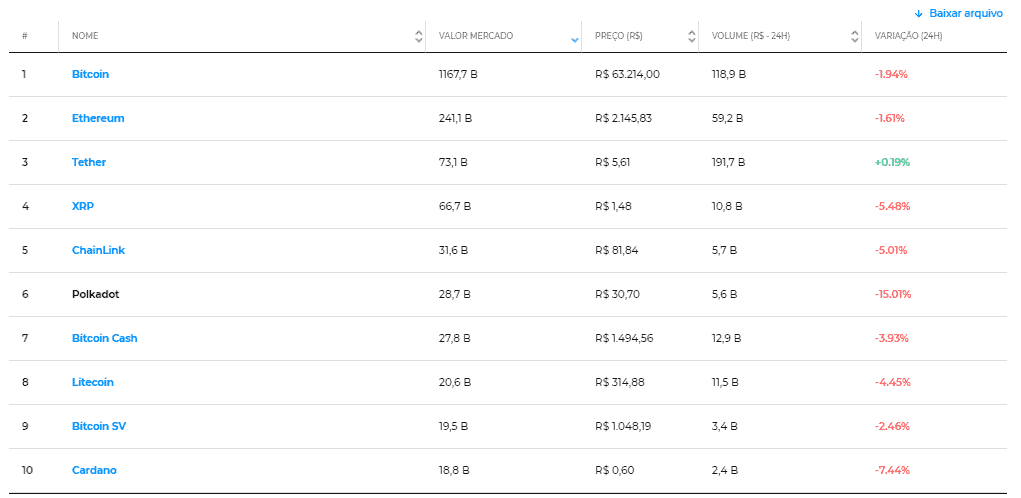
Task: Click XRP price R$ 1,48
Action: coord(613,206)
